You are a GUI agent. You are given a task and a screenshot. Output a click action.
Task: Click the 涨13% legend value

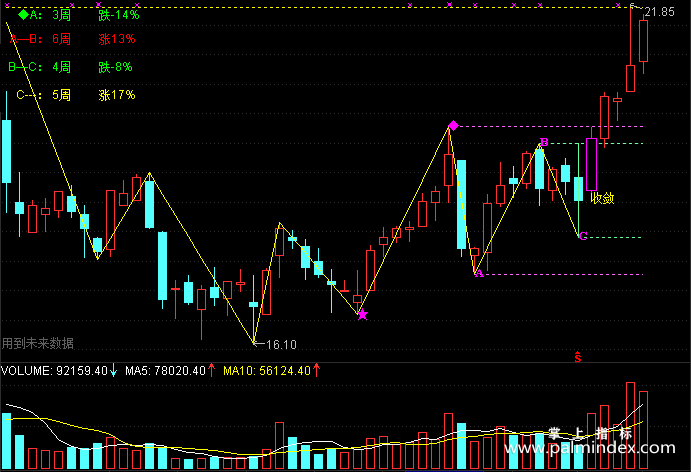[117, 39]
